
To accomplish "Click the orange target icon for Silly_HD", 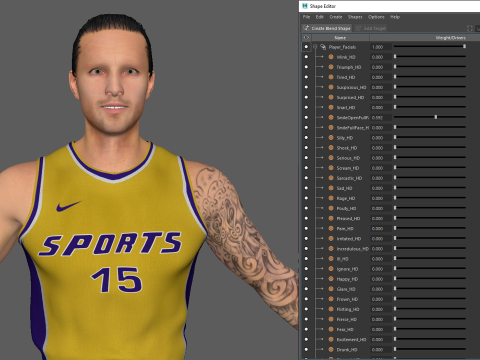I will tap(331, 138).
